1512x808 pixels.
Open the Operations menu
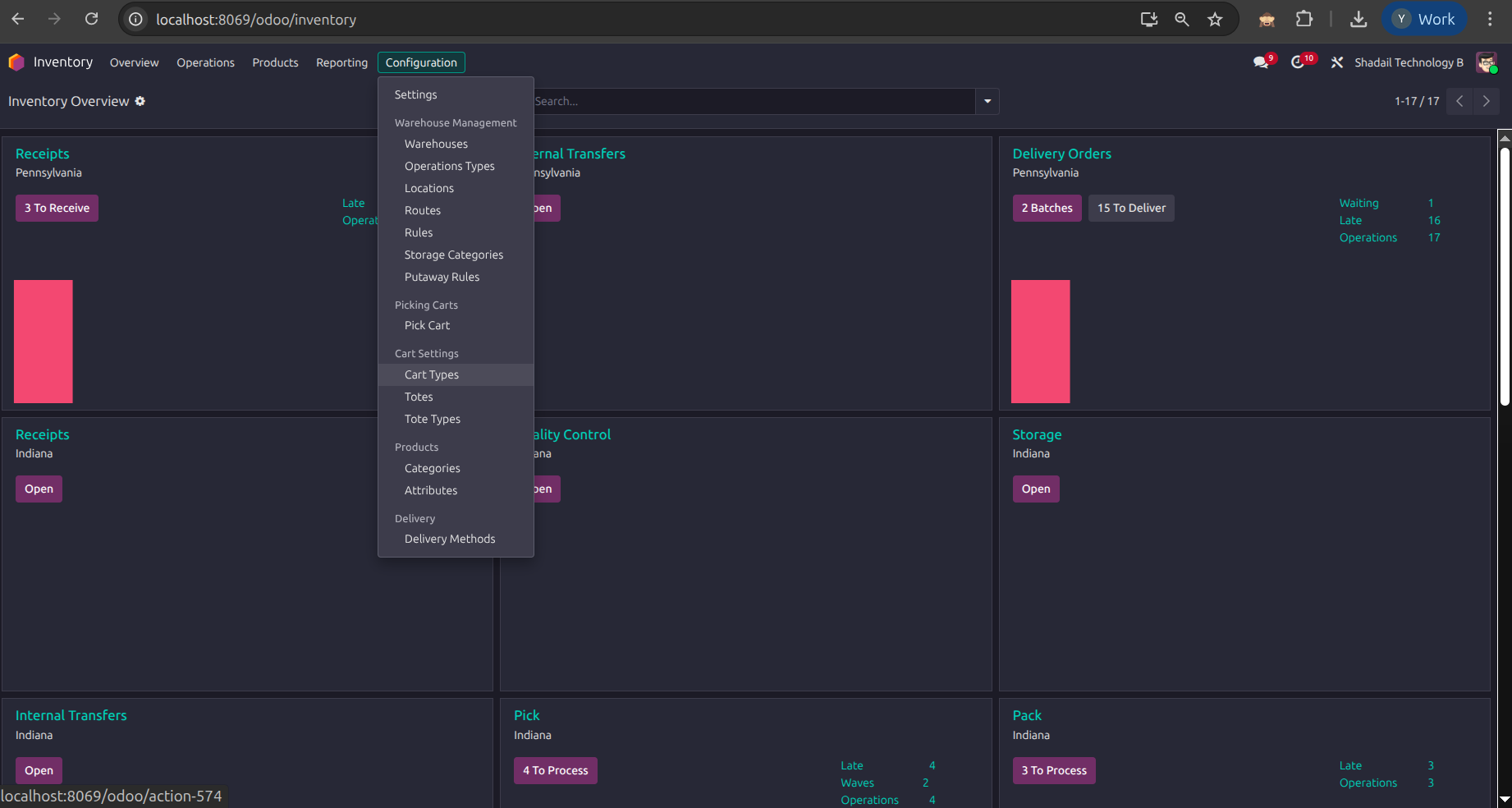[x=205, y=62]
